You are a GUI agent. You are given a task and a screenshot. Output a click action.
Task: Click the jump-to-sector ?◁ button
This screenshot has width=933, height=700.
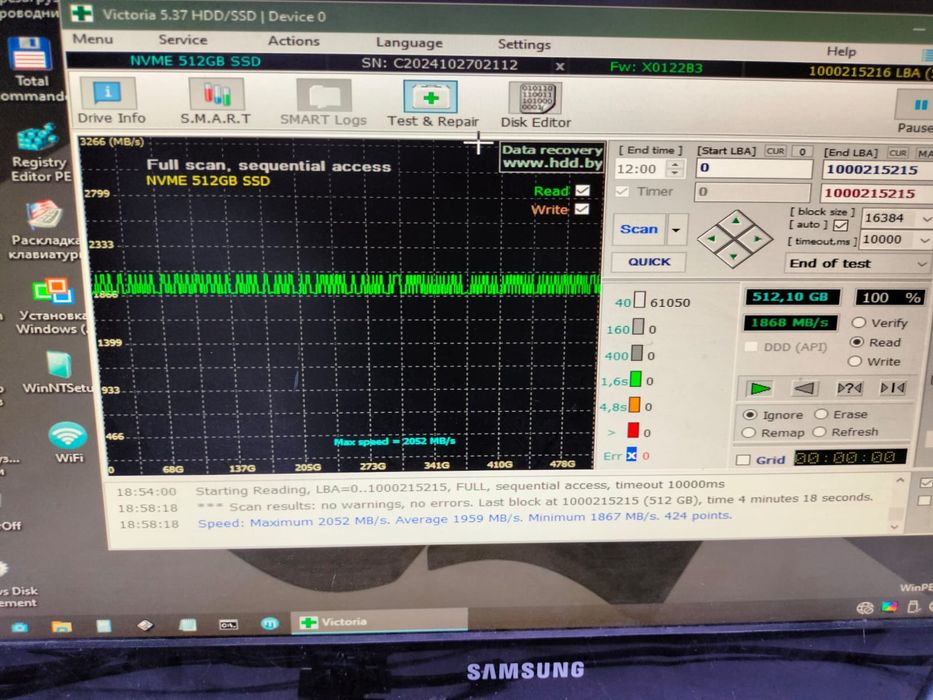pos(849,389)
